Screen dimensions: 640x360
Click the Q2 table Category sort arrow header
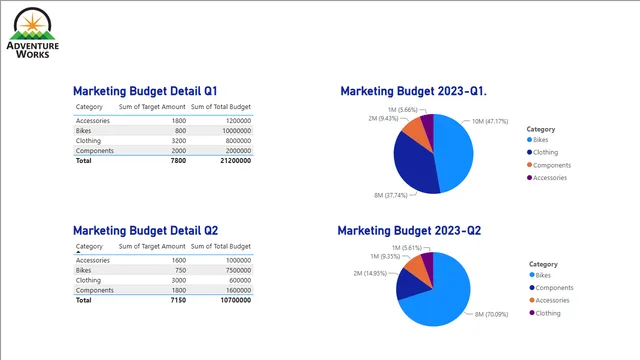89,247
